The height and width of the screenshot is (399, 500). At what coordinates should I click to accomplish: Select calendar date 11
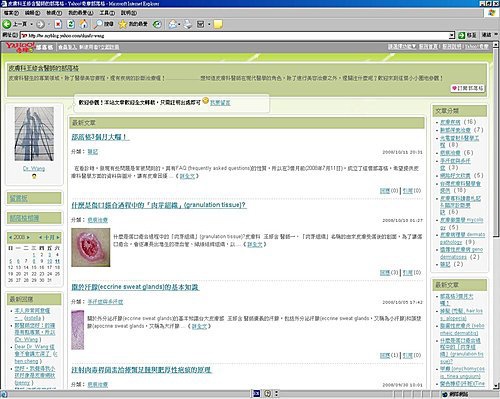point(57,261)
